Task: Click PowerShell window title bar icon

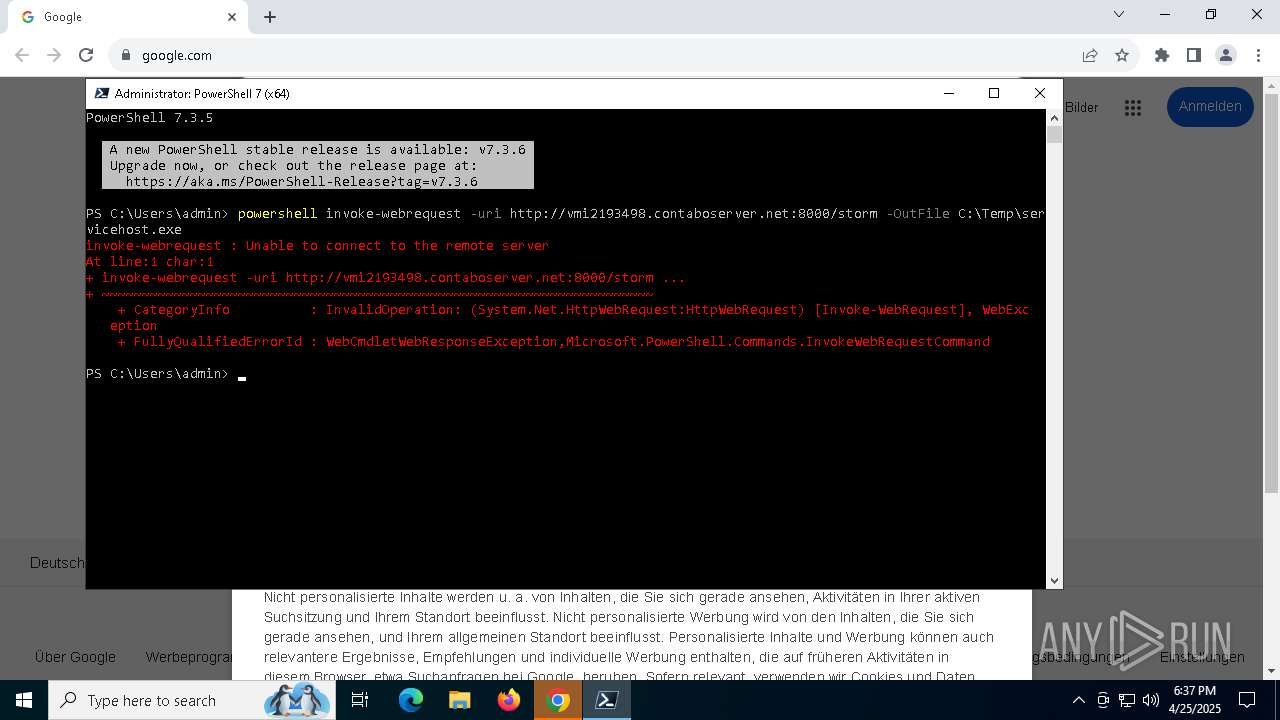Action: point(101,93)
